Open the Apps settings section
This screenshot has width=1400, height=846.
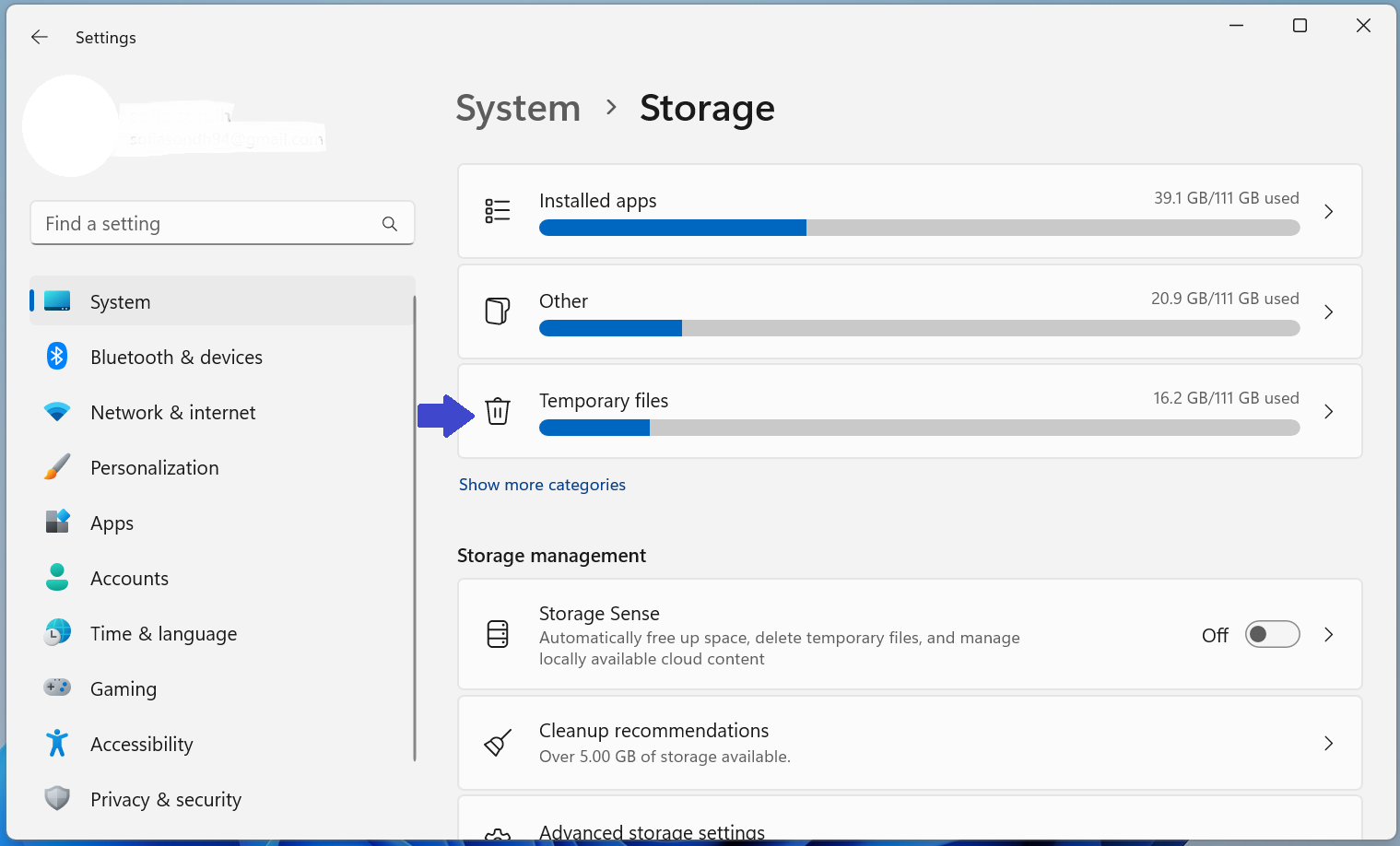tap(112, 523)
